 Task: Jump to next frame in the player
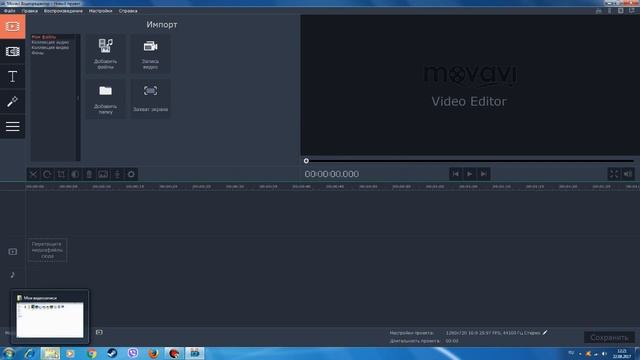click(484, 174)
